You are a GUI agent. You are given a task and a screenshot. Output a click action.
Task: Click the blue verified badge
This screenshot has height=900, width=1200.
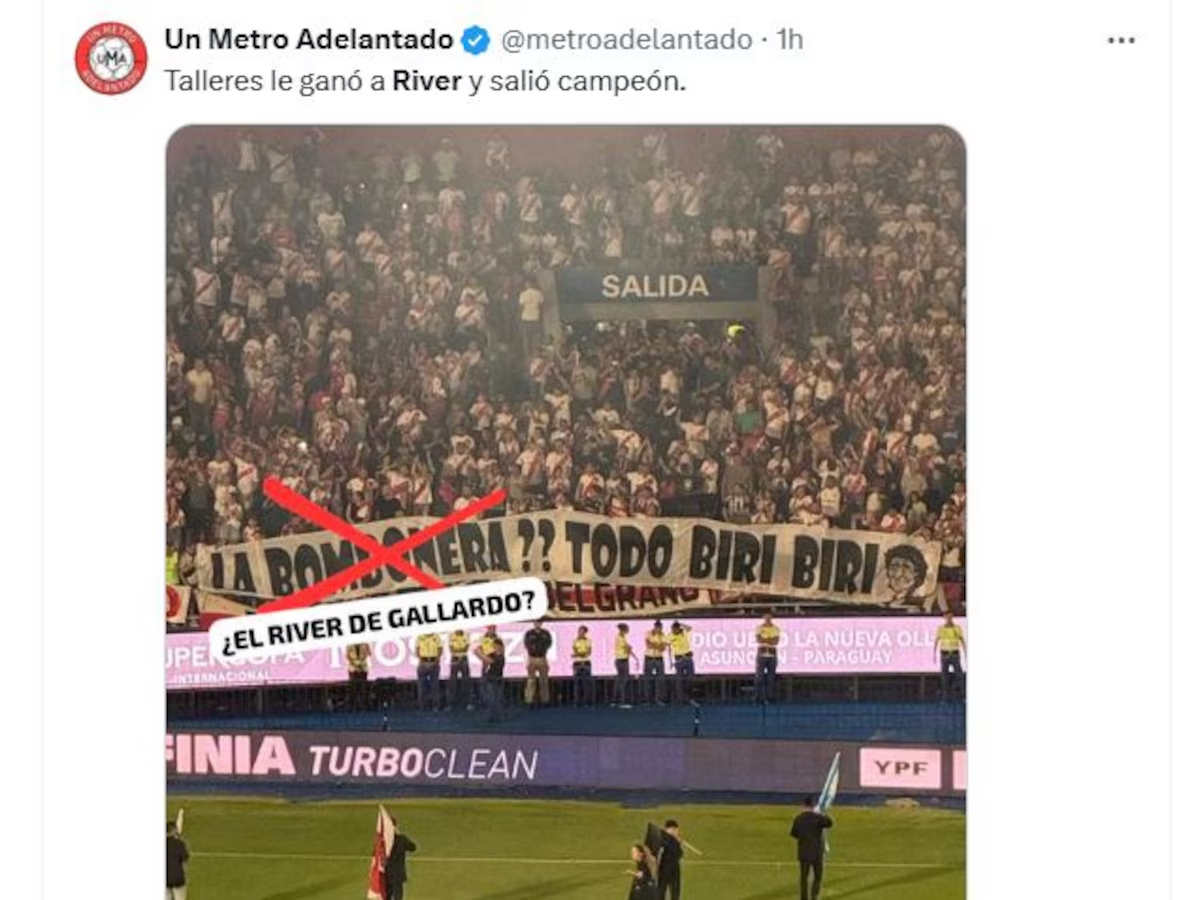475,40
